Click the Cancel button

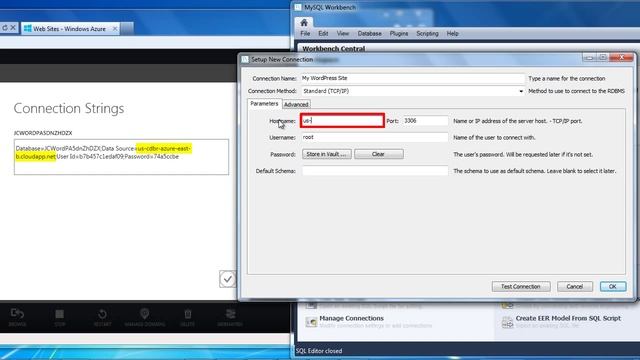click(x=575, y=287)
